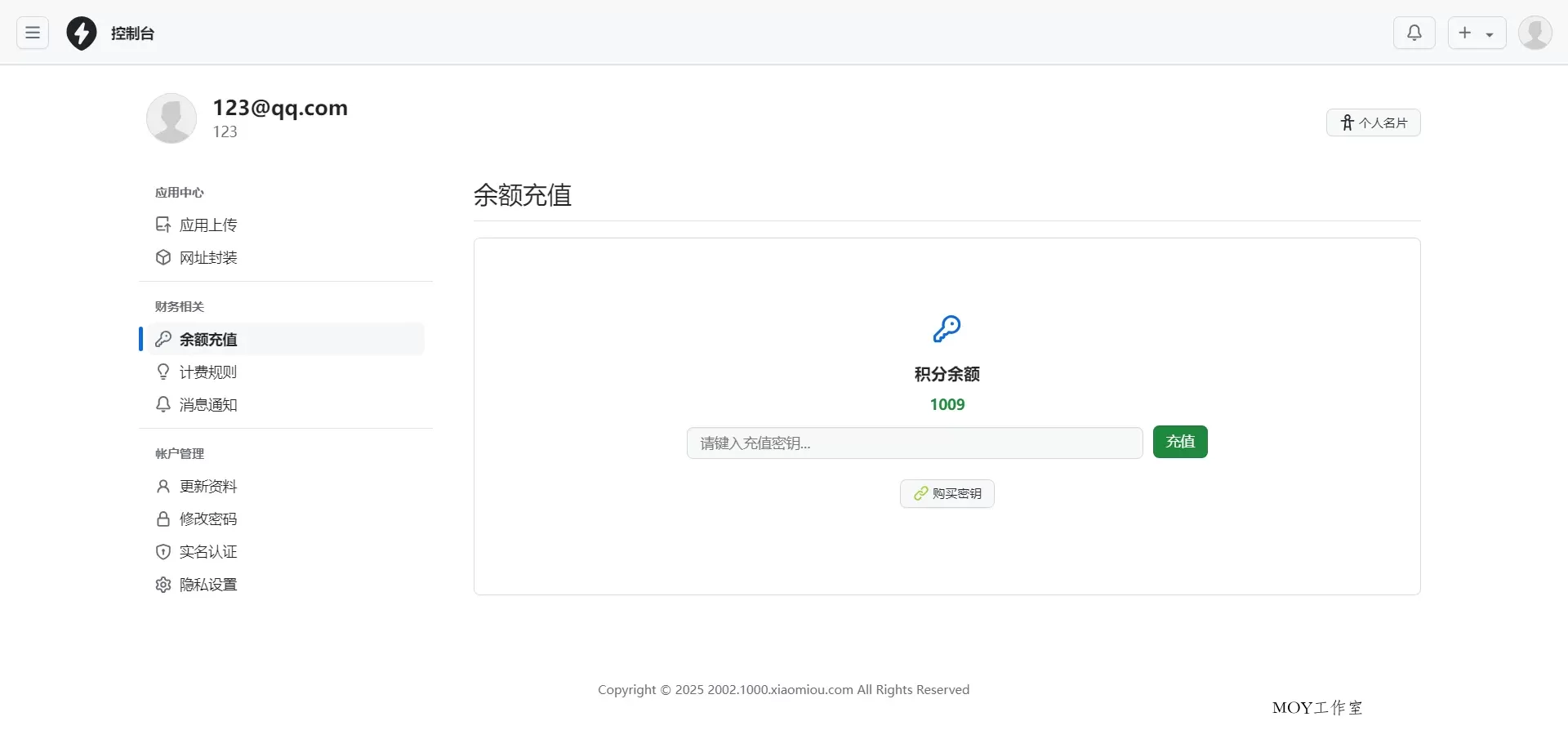This screenshot has width=1568, height=748.
Task: Click the 修改密码 lock icon
Action: 163,519
